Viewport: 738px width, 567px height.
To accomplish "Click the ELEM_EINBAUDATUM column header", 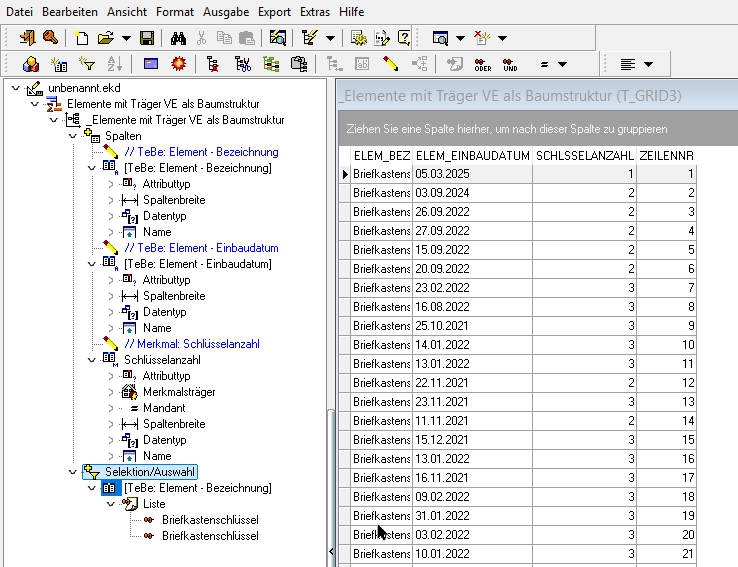I will tap(471, 156).
